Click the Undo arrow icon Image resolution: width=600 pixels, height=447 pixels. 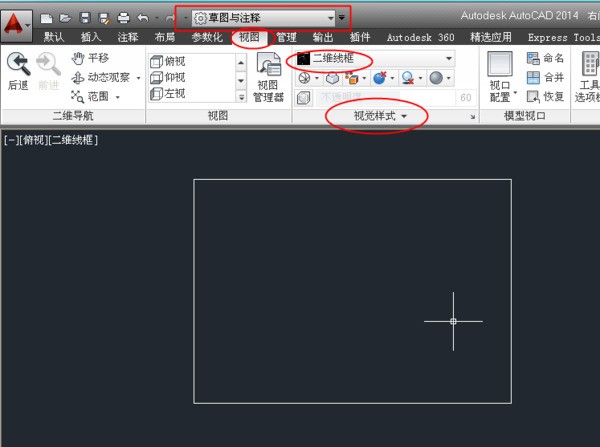pos(142,18)
